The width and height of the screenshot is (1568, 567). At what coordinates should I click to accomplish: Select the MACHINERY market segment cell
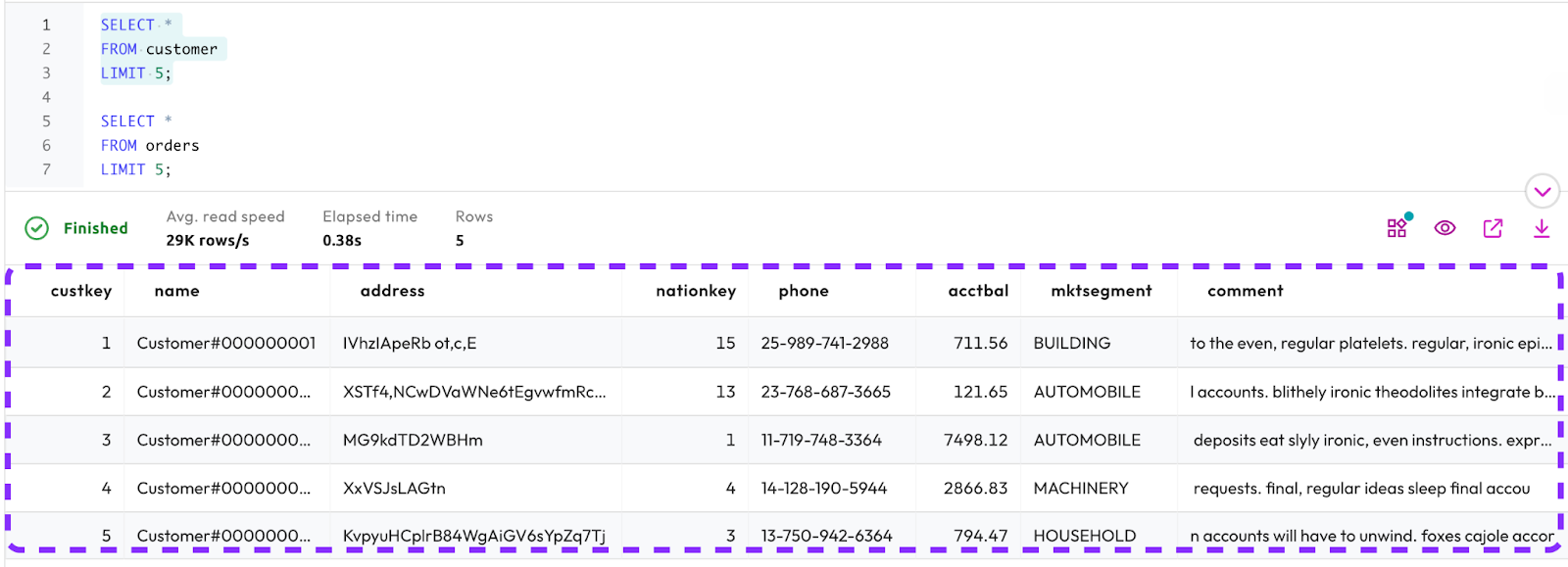coord(1081,488)
